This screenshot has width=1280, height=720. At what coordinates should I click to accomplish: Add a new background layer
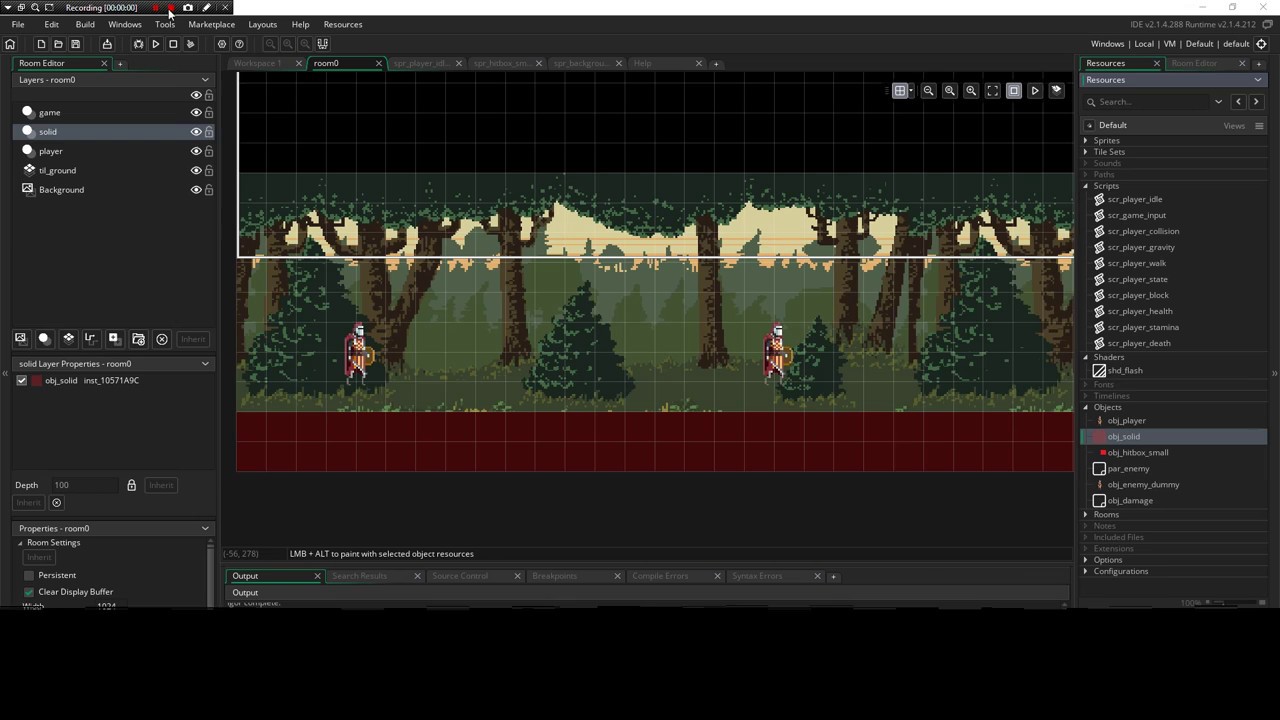pos(20,339)
